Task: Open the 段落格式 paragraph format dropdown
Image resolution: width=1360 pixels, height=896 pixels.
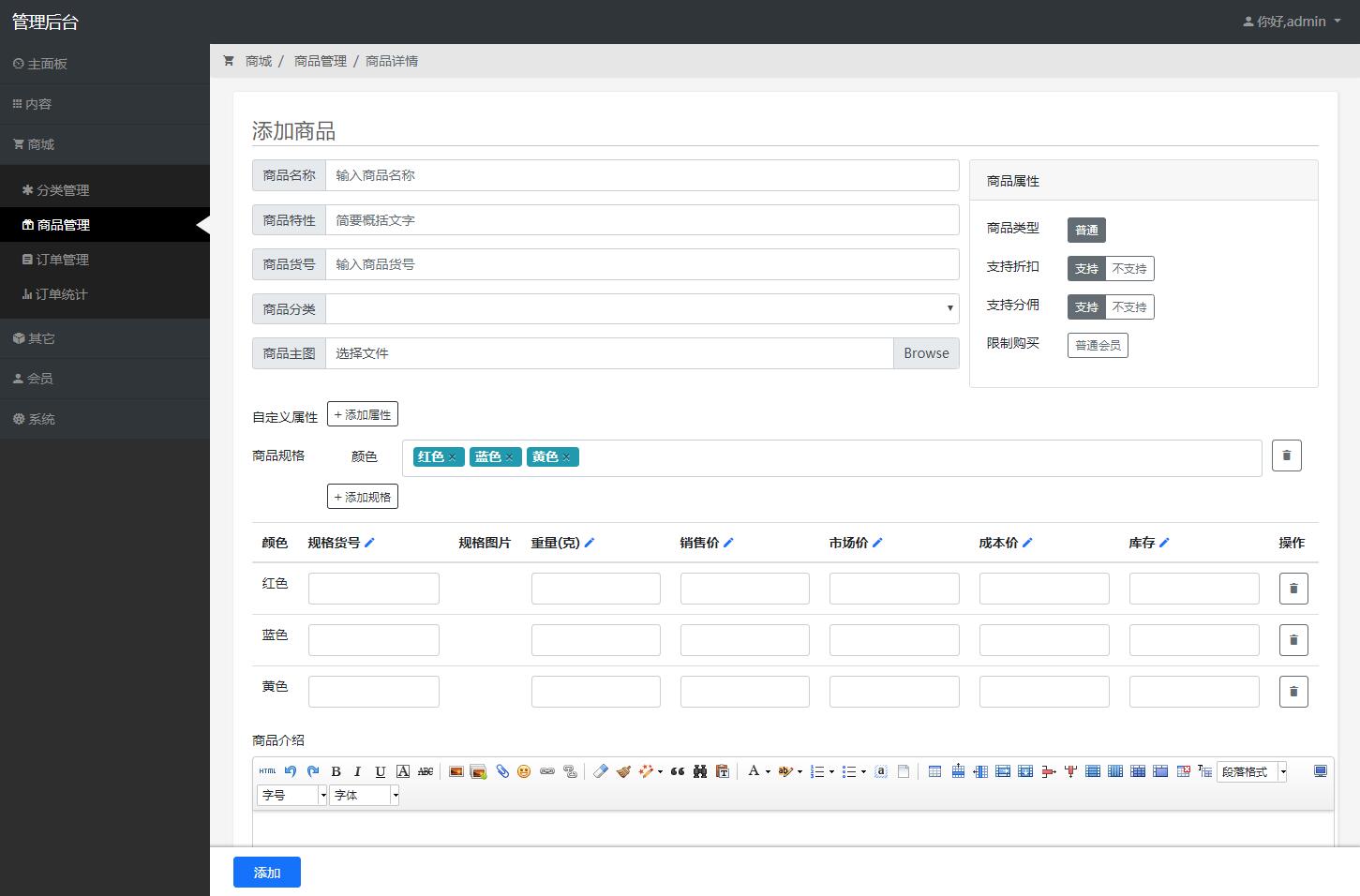Action: (1251, 771)
